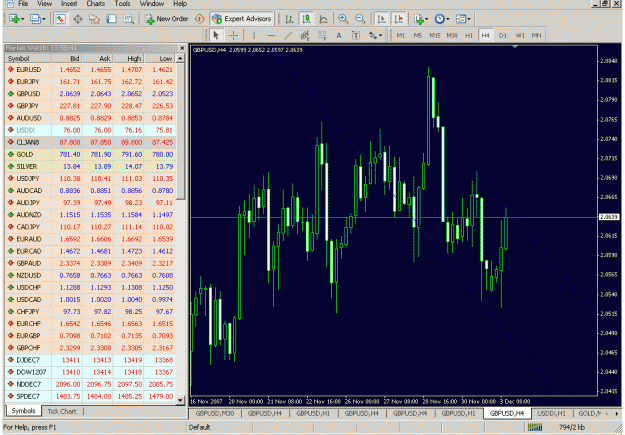Open the Profiles dropdown

pyautogui.click(x=37, y=19)
